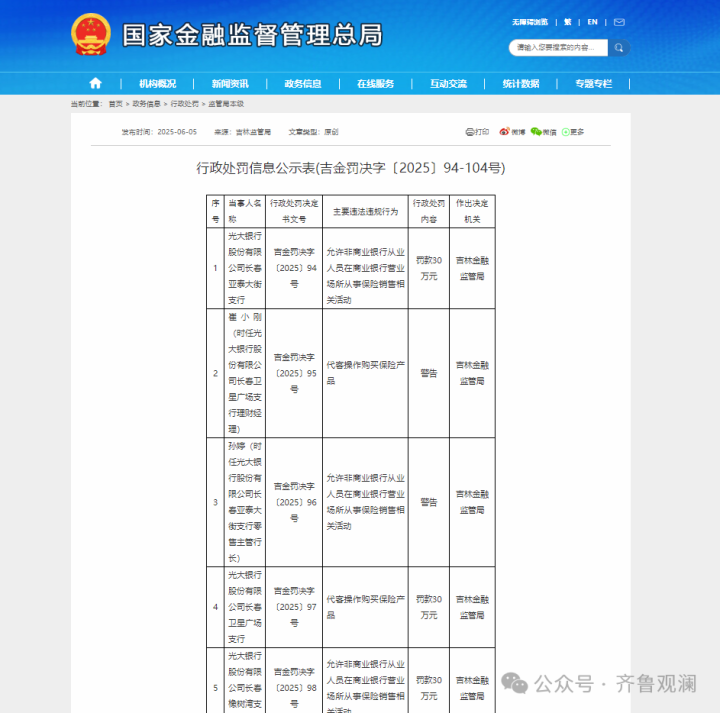Viewport: 720px width, 713px height.
Task: Select document number 吉金罚决字〔2025〕97号
Action: pos(294,607)
